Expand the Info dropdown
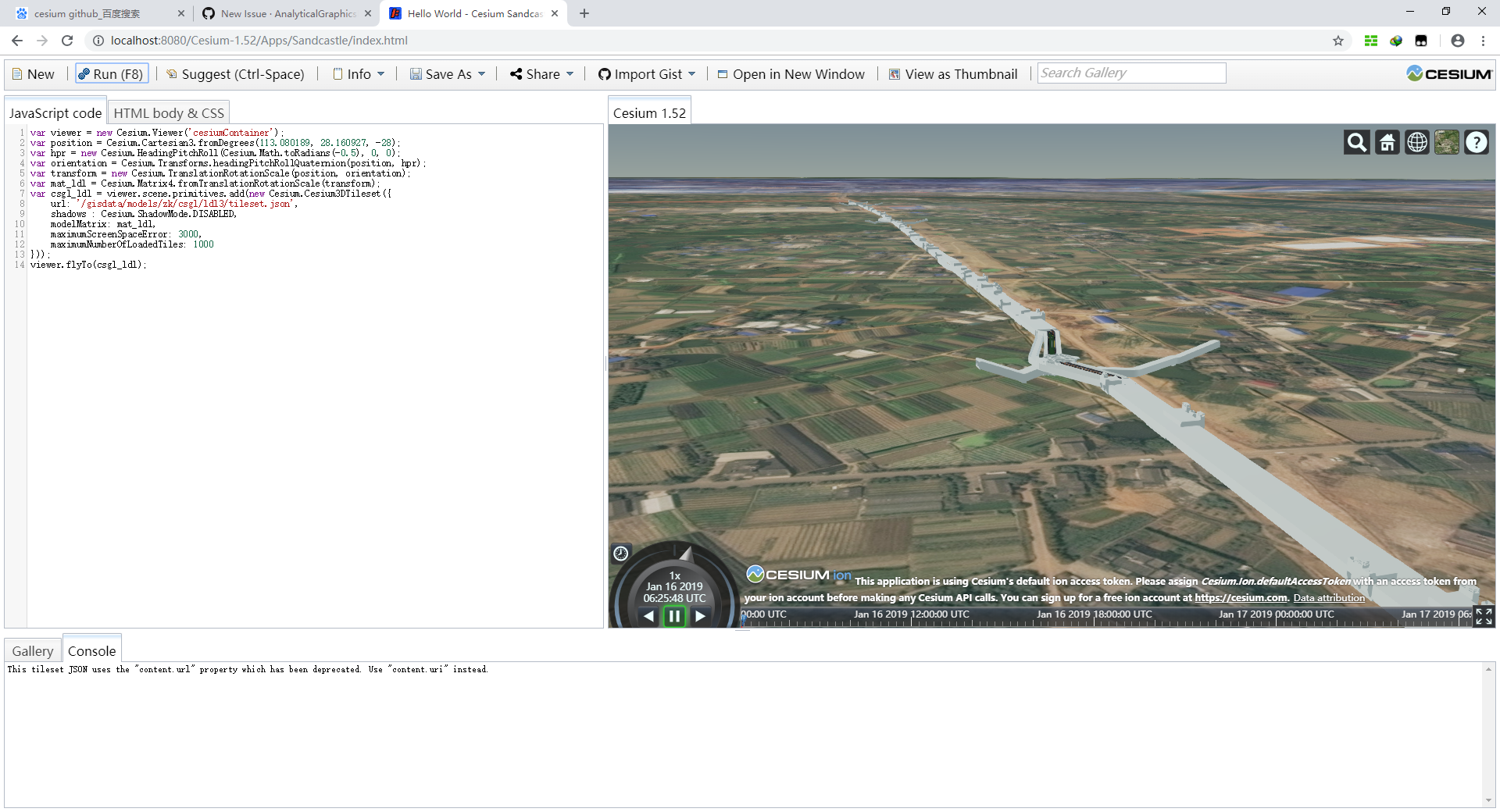Image resolution: width=1500 pixels, height=812 pixels. [359, 74]
